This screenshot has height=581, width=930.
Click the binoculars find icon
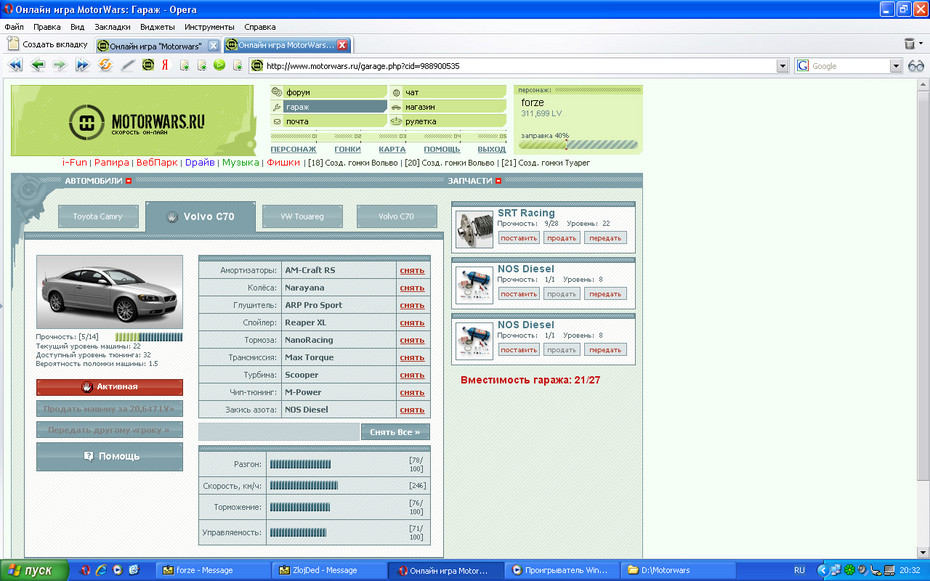[916, 66]
